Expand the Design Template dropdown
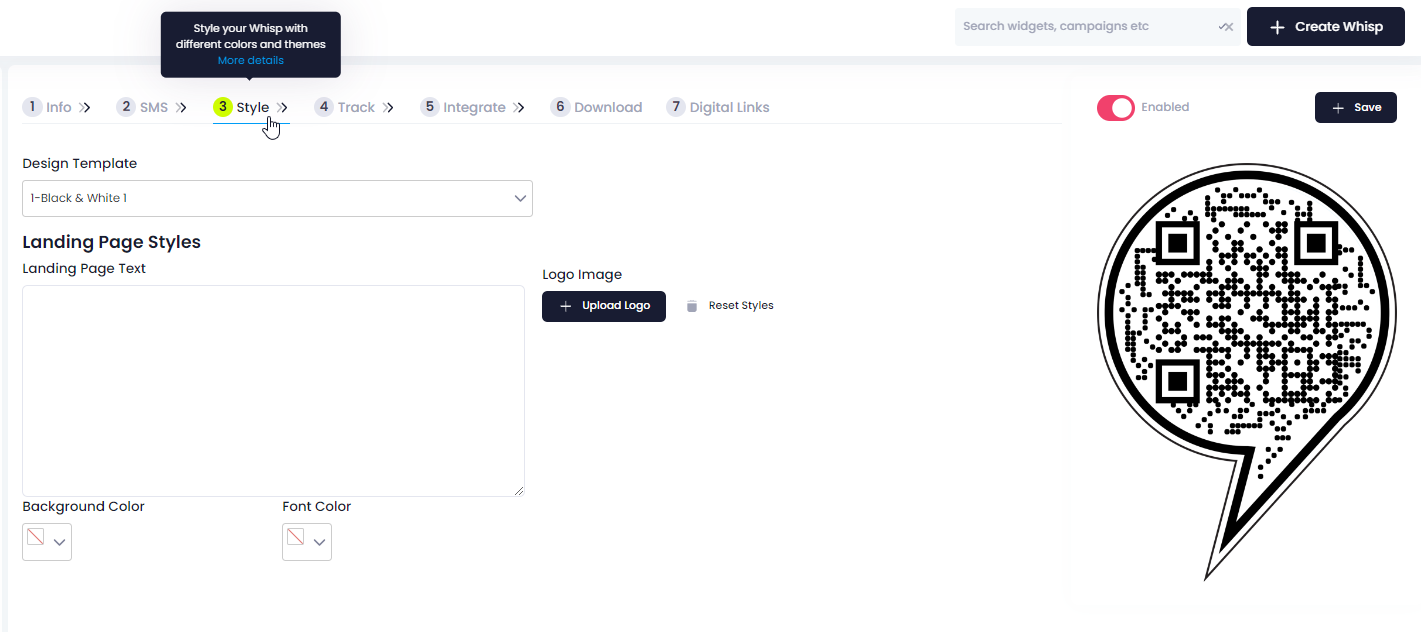 tap(277, 198)
